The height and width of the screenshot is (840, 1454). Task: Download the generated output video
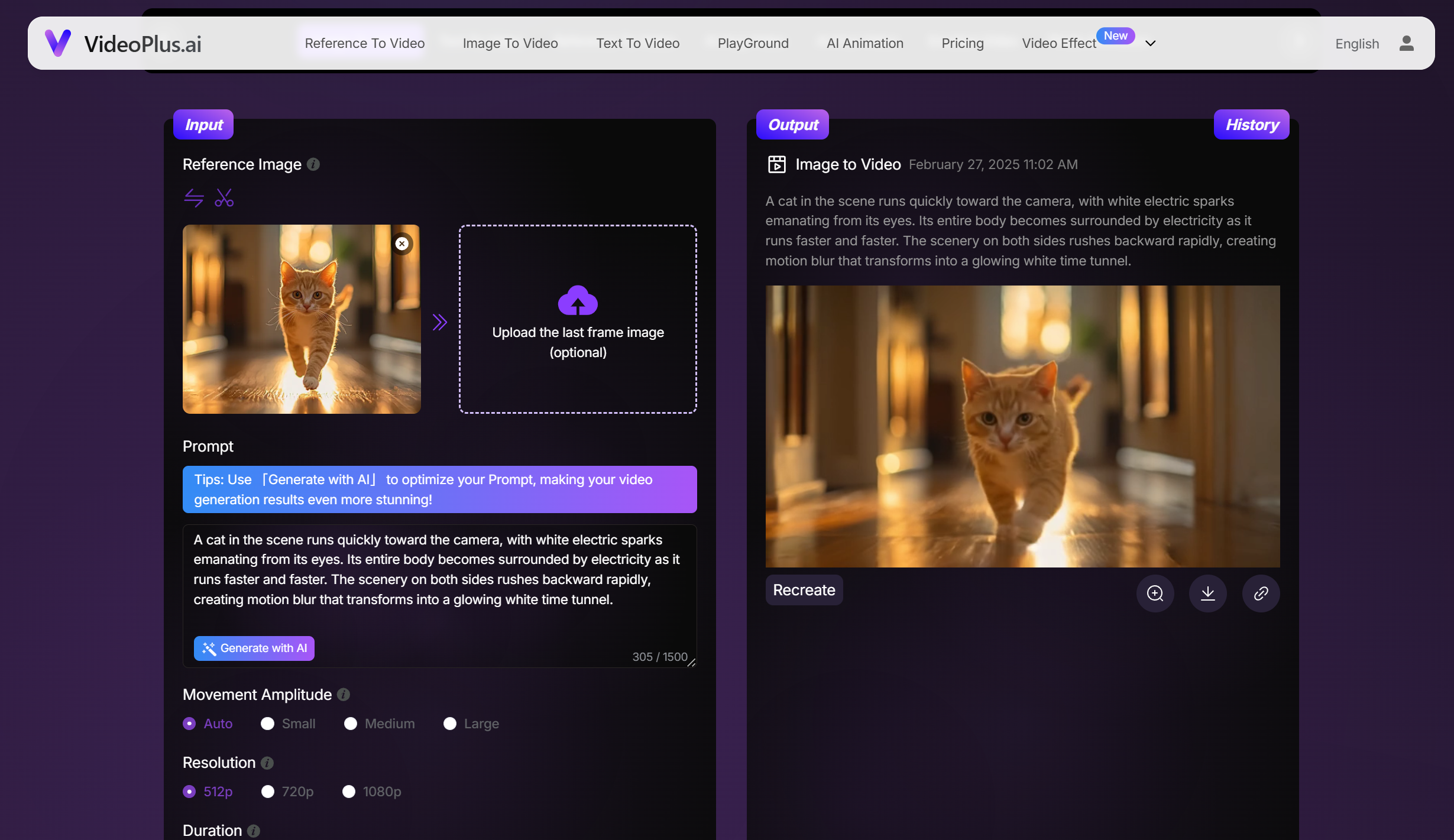pos(1207,593)
